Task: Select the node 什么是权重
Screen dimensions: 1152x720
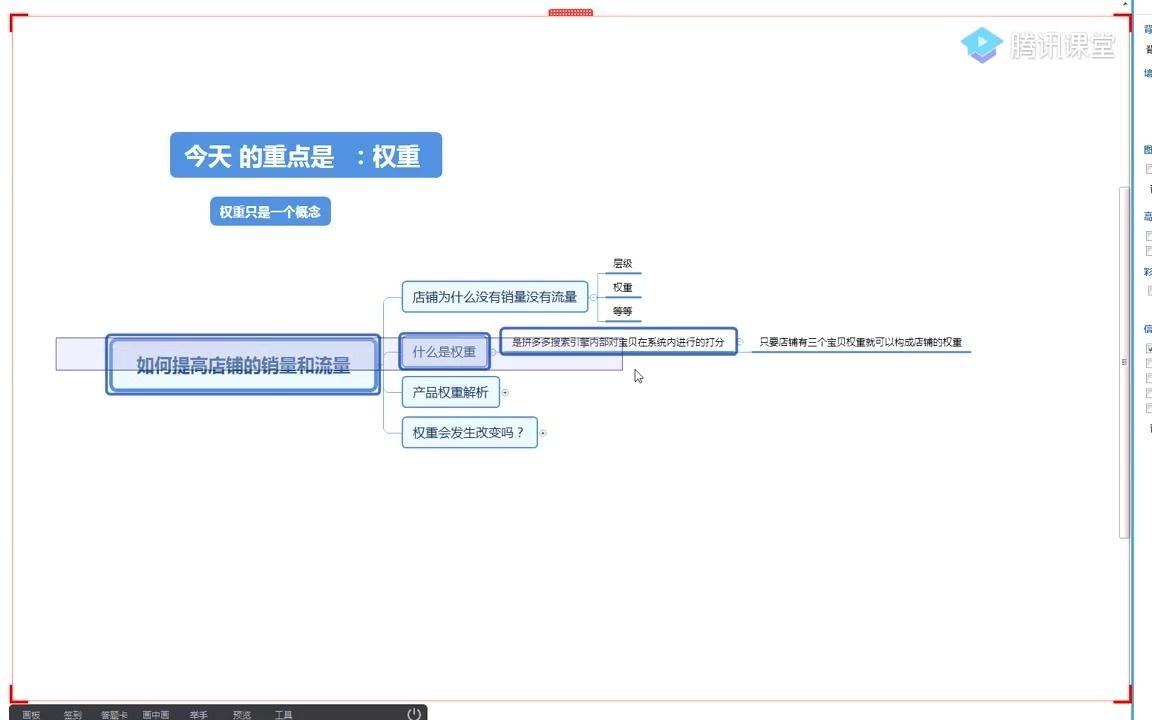Action: pos(444,352)
